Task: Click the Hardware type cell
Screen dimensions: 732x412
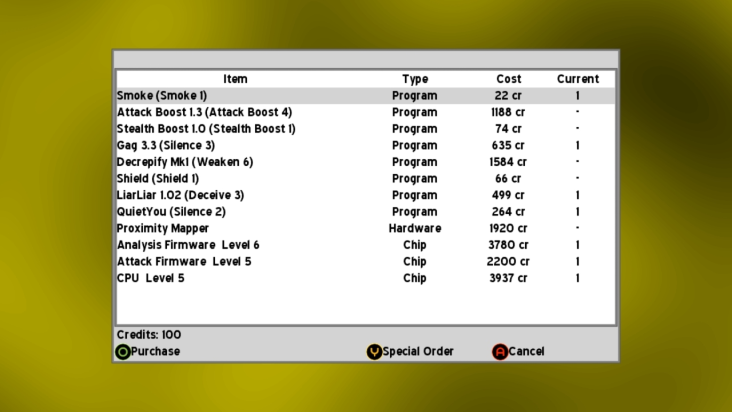Action: [415, 228]
